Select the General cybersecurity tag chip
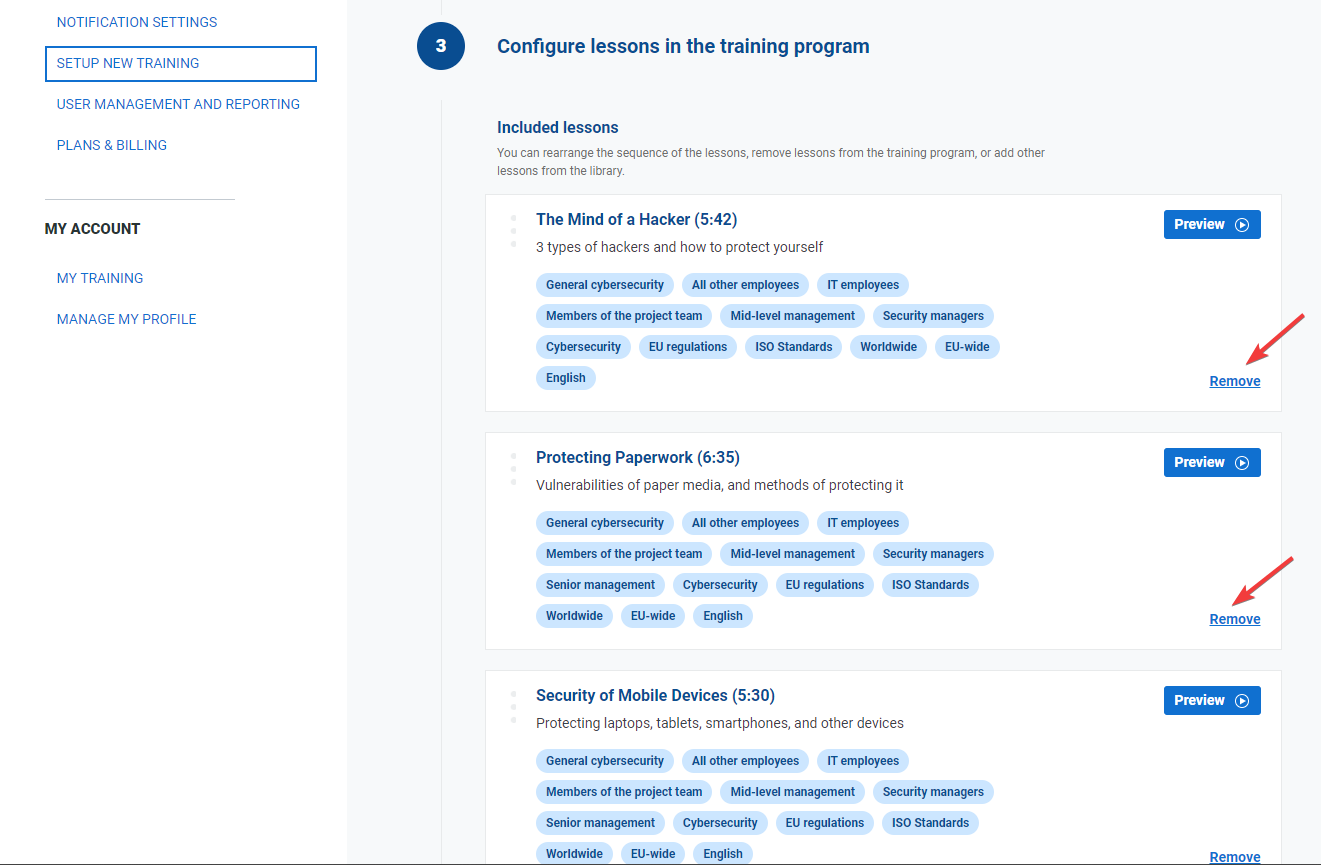The height and width of the screenshot is (865, 1321). click(604, 284)
